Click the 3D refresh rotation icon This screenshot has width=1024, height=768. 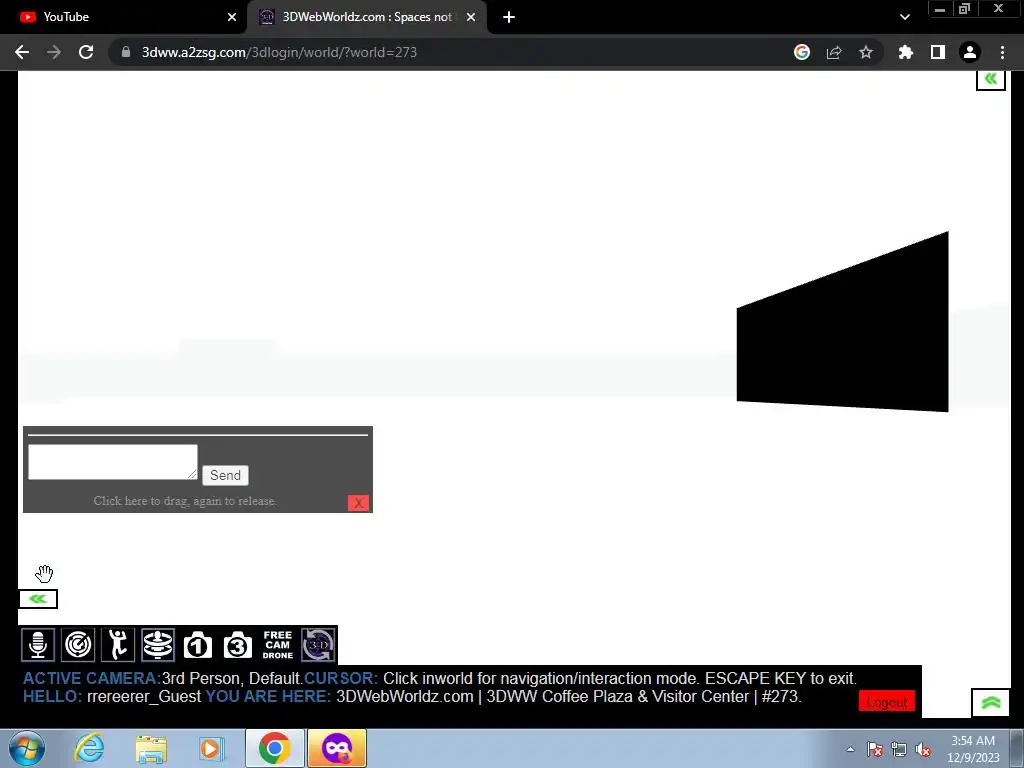pos(318,645)
